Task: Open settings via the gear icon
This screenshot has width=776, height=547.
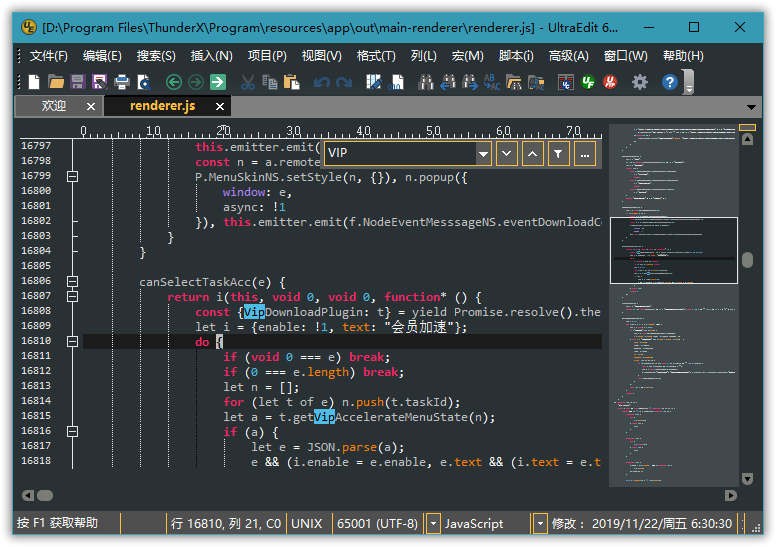Action: (x=640, y=82)
